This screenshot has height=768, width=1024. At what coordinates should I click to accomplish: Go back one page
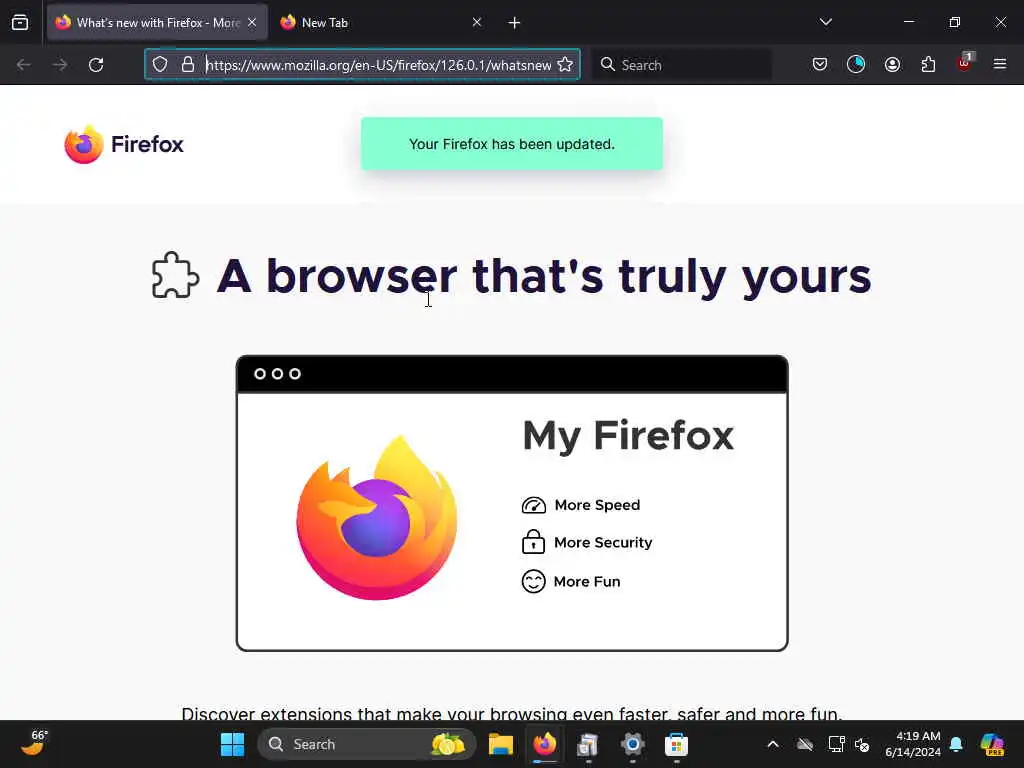point(24,65)
